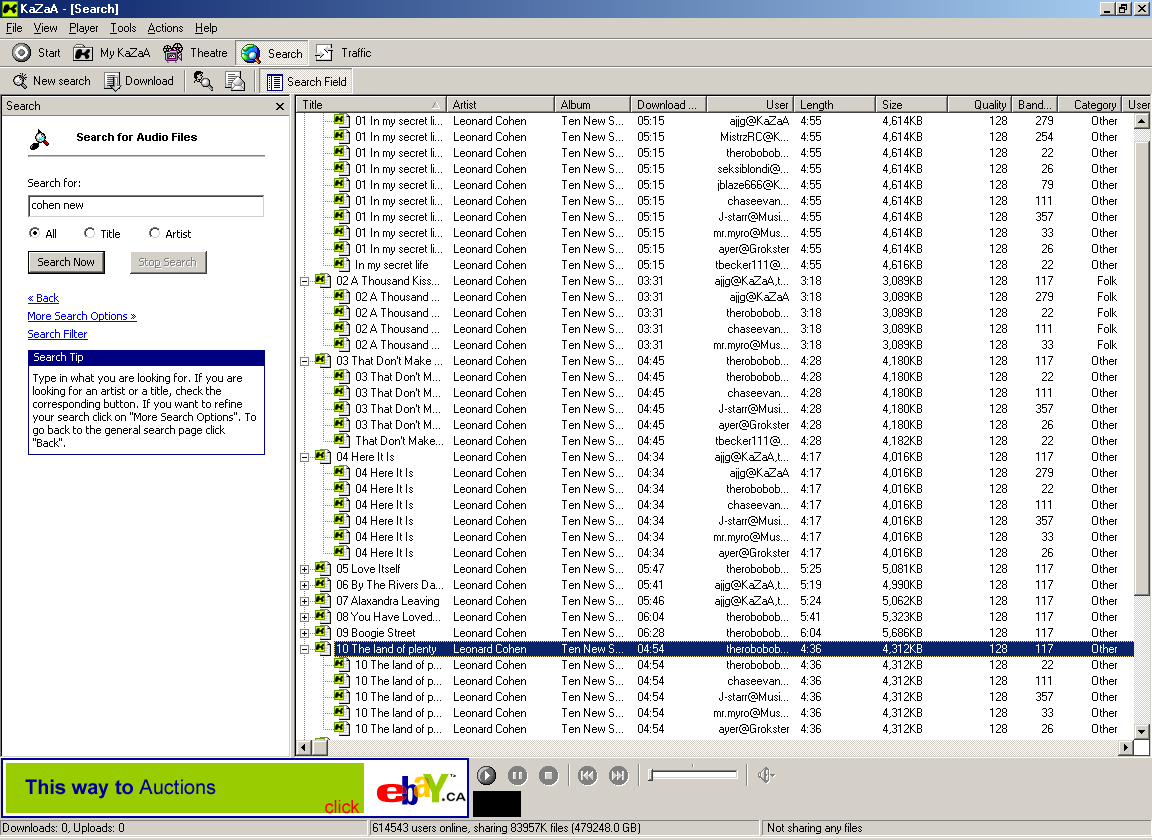The image size is (1152, 840).
Task: Sort results by Quality column header
Action: click(979, 104)
